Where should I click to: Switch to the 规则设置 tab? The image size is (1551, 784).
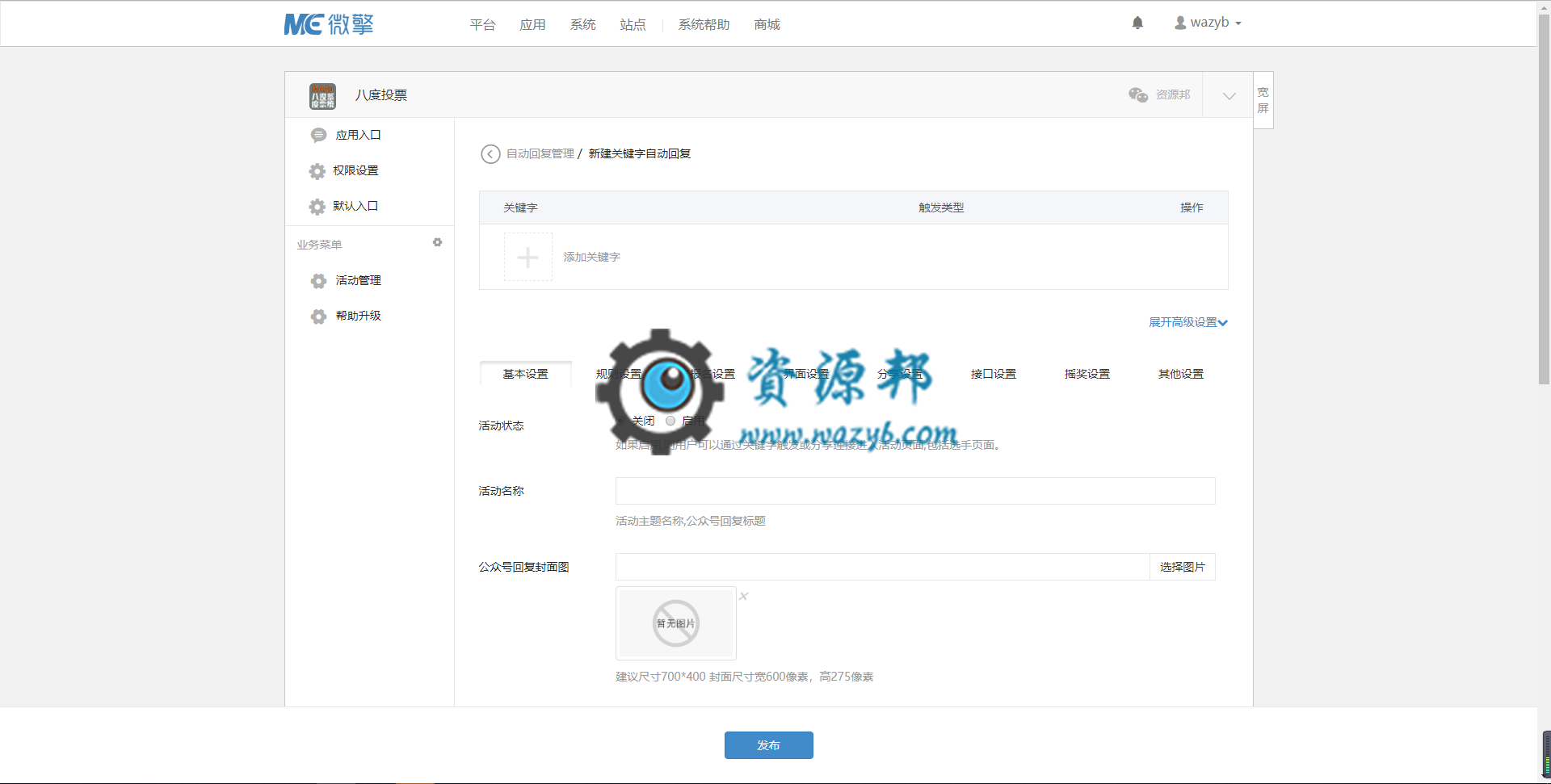pos(619,374)
